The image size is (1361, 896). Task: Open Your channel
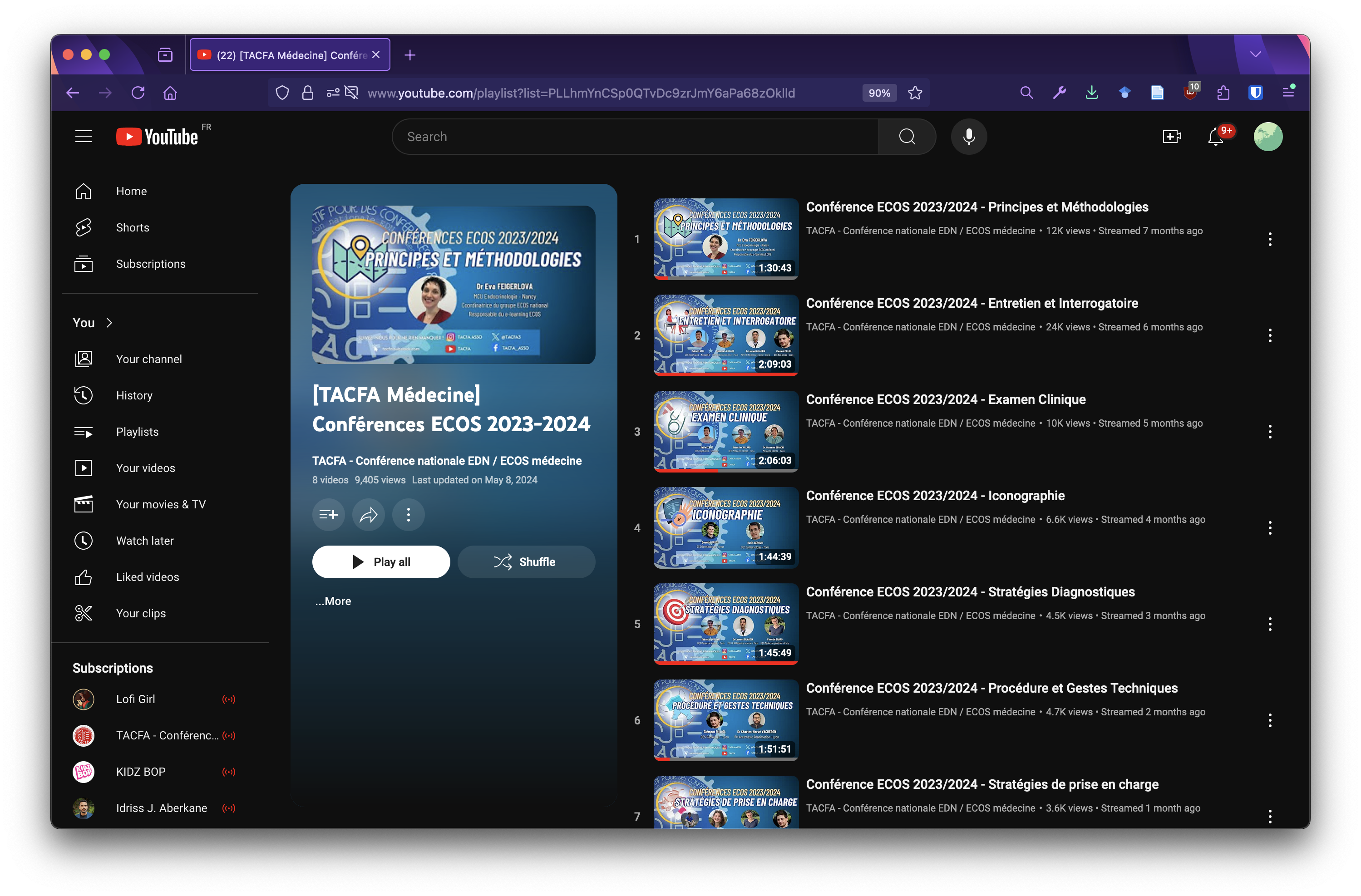(160, 359)
